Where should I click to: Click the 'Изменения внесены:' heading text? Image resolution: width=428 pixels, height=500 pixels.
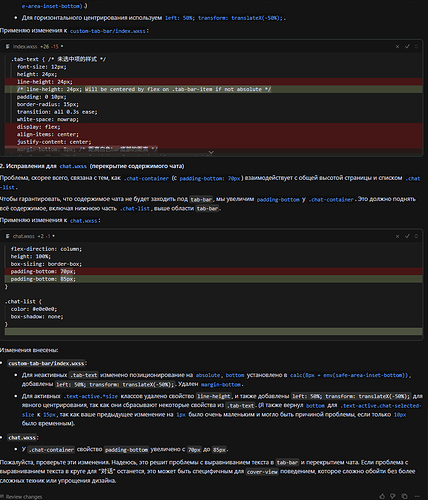click(29, 350)
